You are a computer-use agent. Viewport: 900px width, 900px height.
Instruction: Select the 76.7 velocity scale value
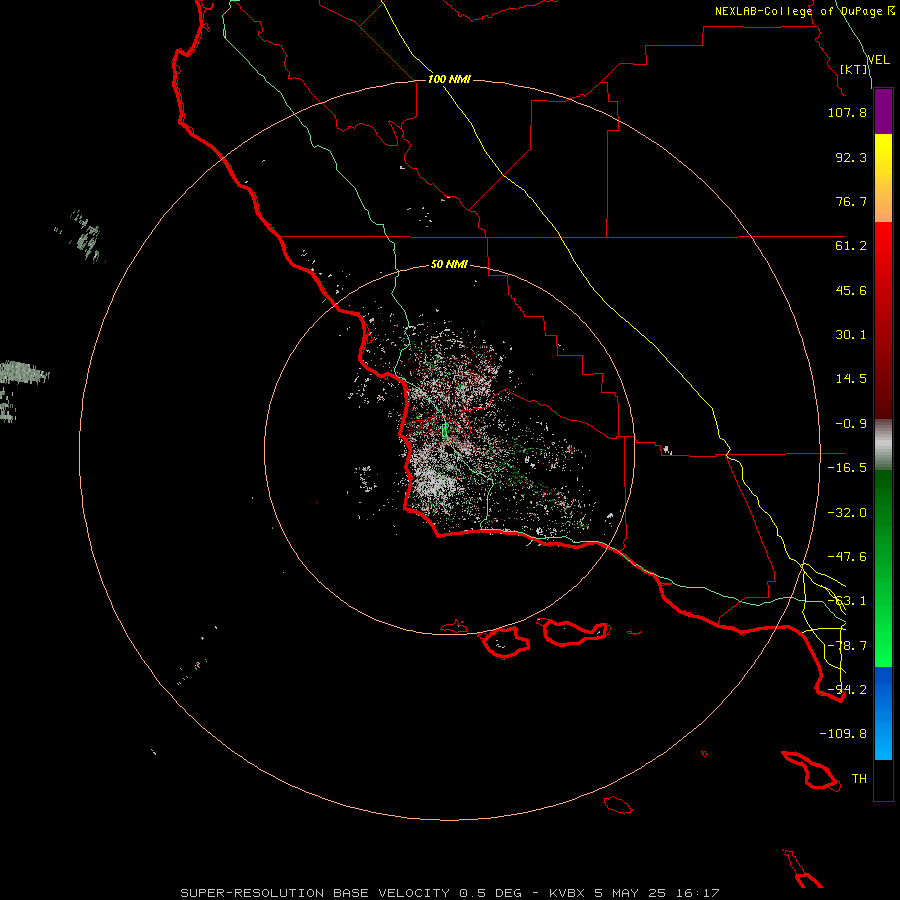(x=851, y=201)
